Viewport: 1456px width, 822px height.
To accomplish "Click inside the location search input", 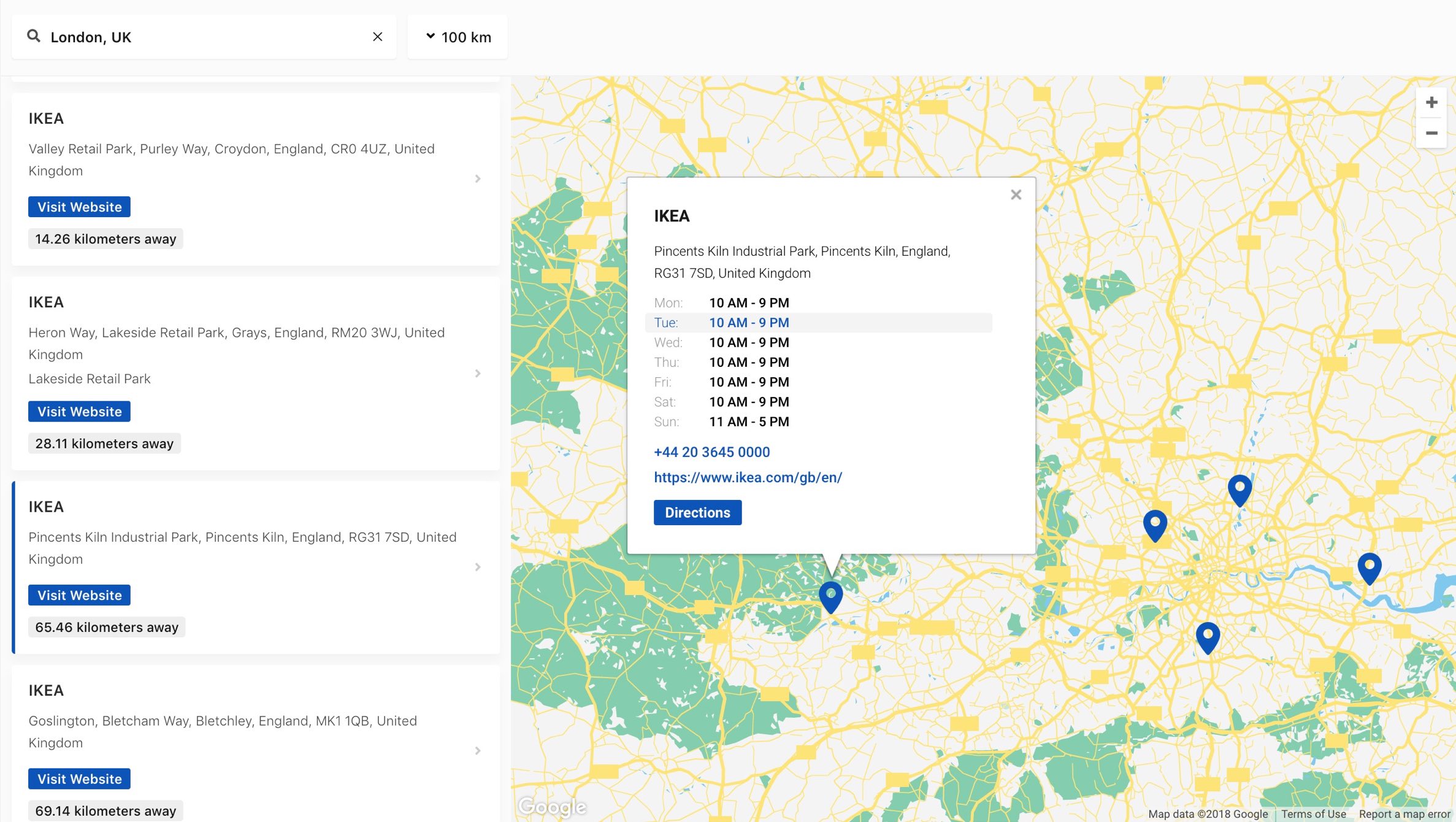I will 184,37.
